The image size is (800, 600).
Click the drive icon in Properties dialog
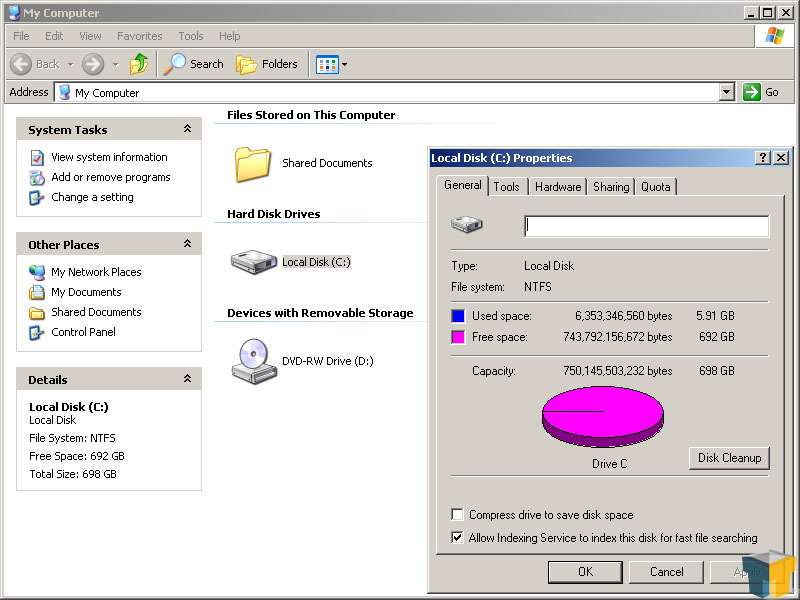tap(466, 223)
